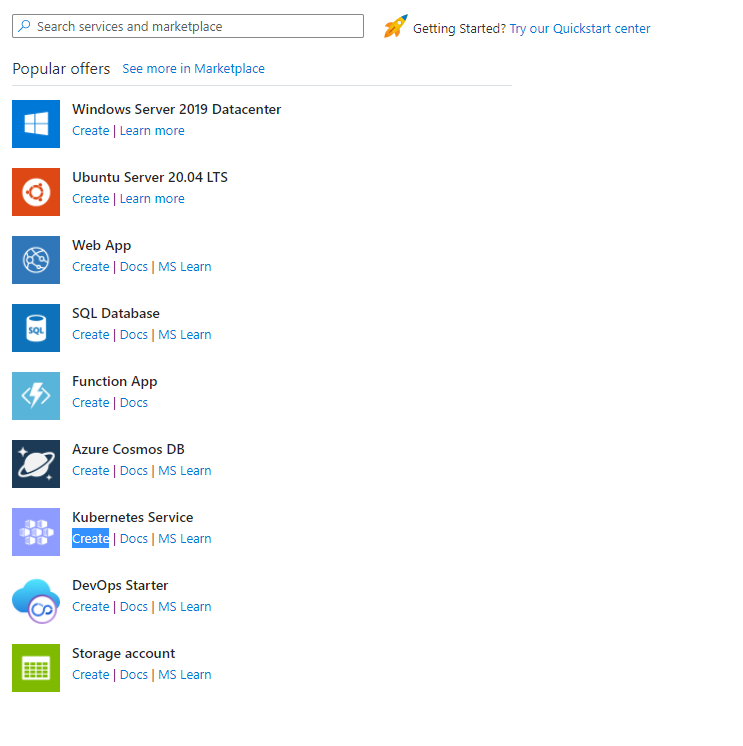
Task: Create an Azure Cosmos DB
Action: click(x=91, y=471)
